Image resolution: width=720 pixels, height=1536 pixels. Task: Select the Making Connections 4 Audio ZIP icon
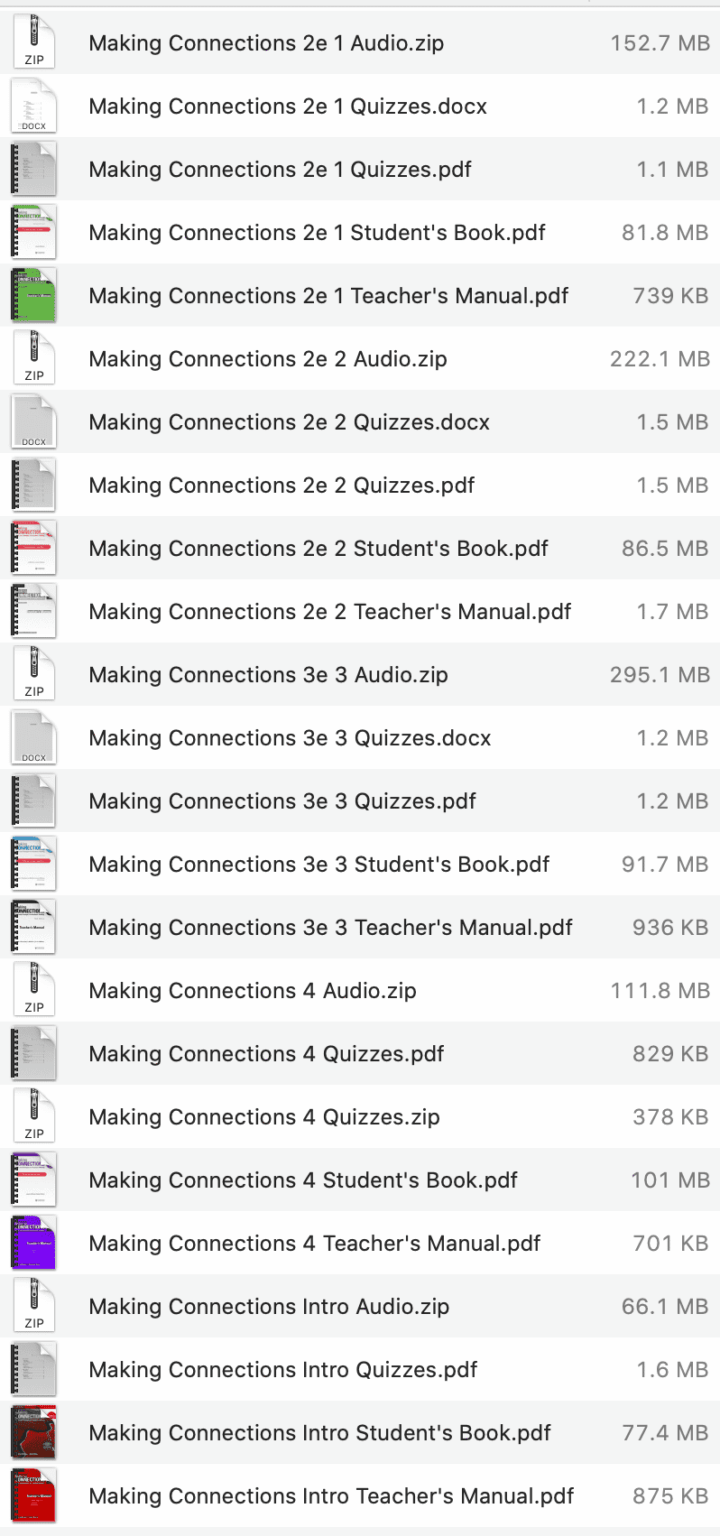[33, 990]
